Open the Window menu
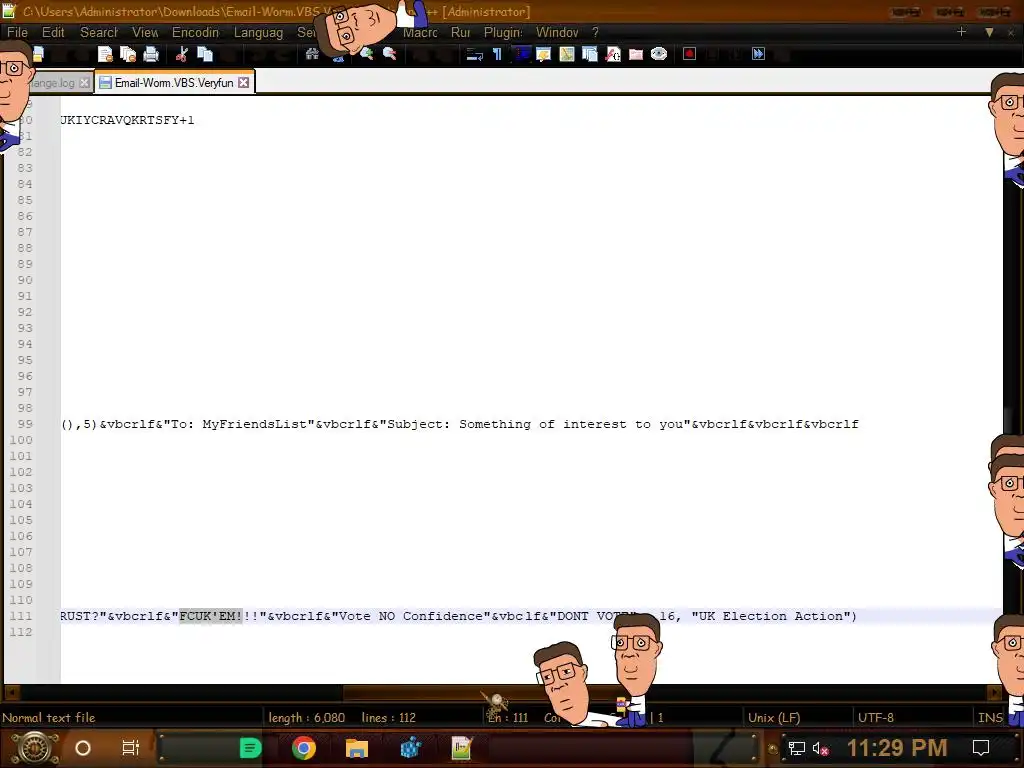The height and width of the screenshot is (768, 1024). tap(557, 32)
